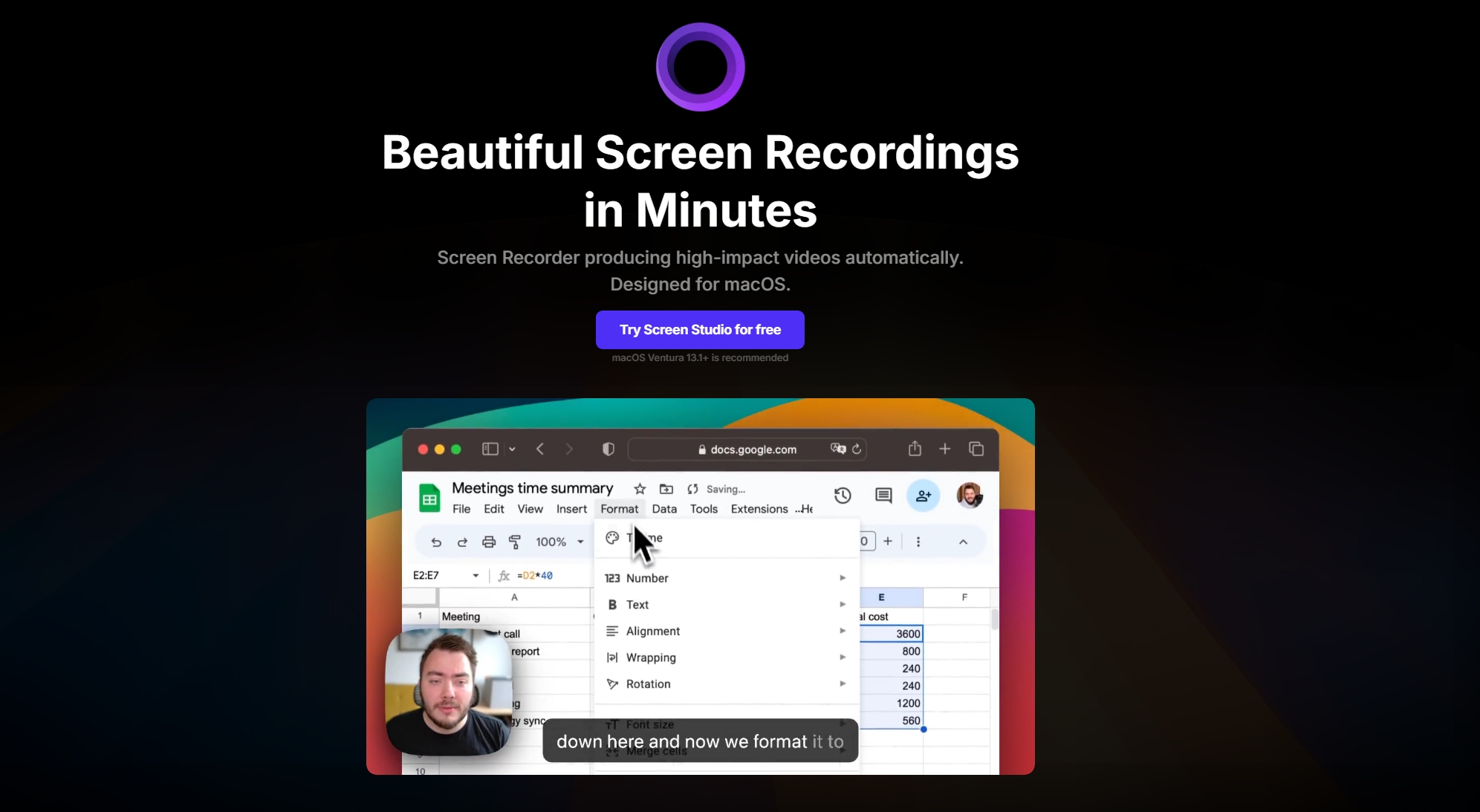Open the View menu
The height and width of the screenshot is (812, 1480).
(530, 509)
